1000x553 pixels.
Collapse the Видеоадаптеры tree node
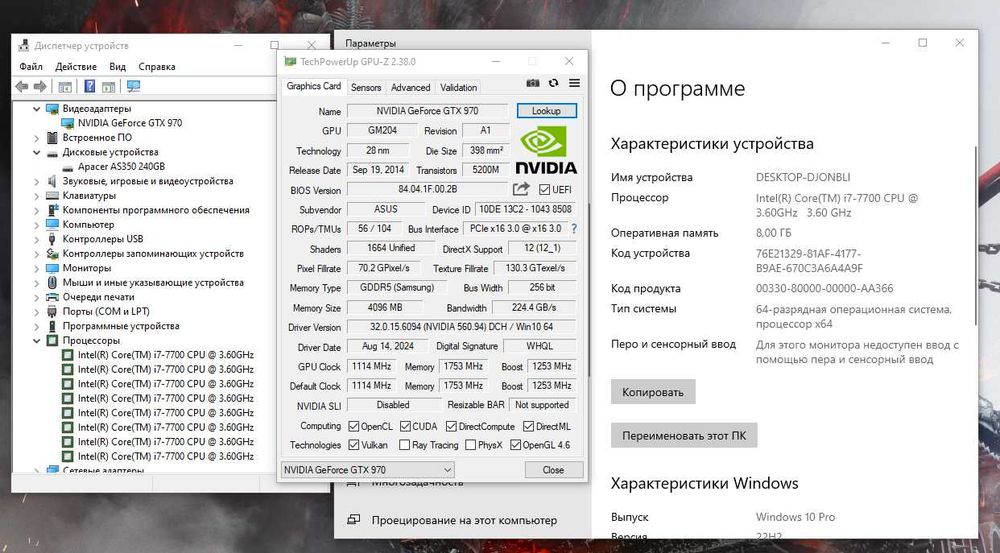[36, 109]
